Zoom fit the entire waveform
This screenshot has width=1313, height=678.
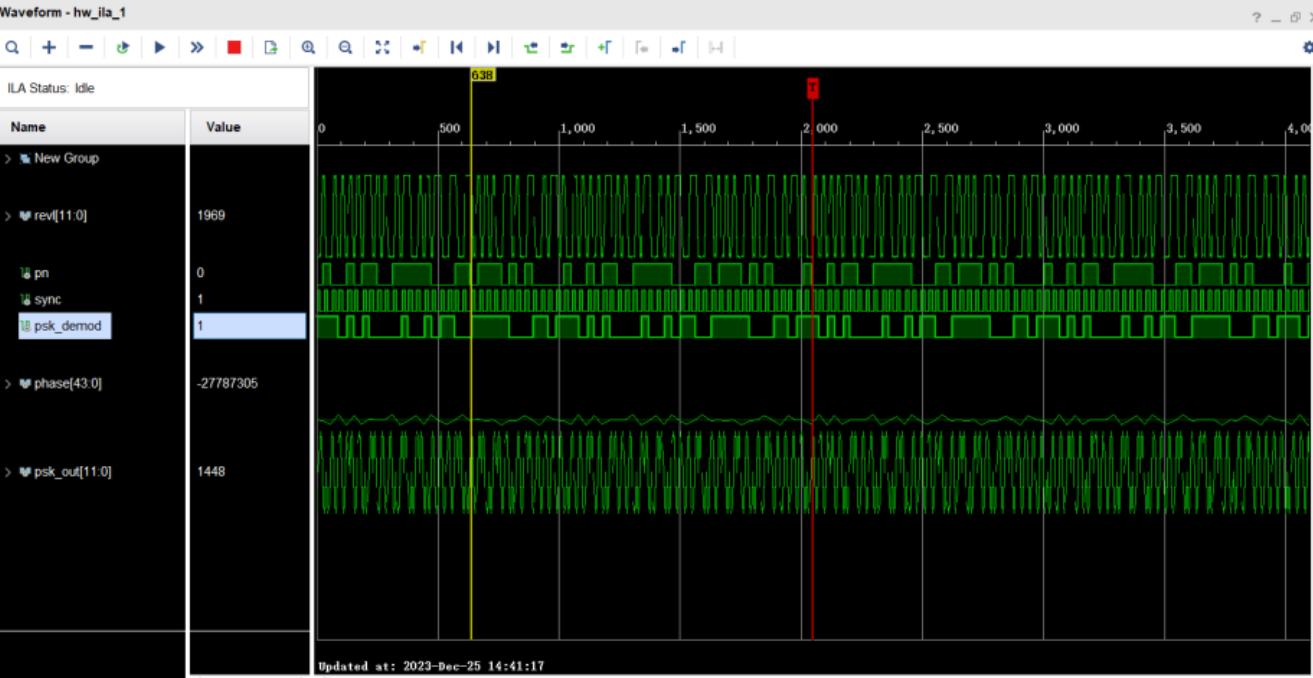pyautogui.click(x=382, y=47)
